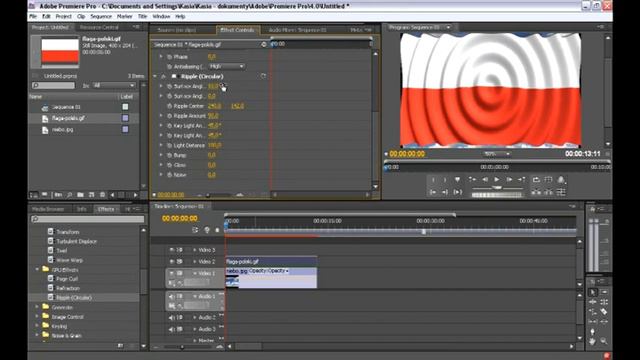Click Set In Point in Program monitor

[x=433, y=180]
